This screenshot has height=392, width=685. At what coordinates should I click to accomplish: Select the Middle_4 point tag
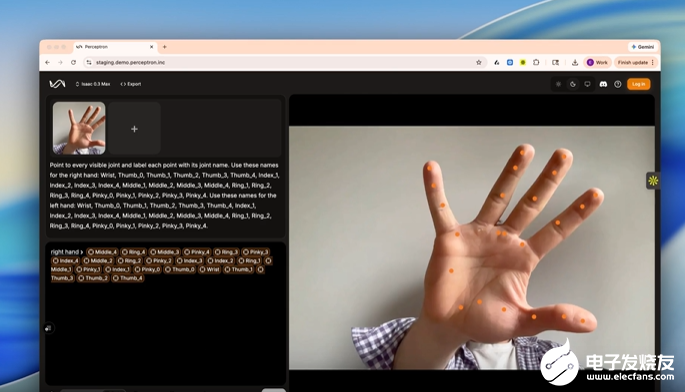(103, 252)
